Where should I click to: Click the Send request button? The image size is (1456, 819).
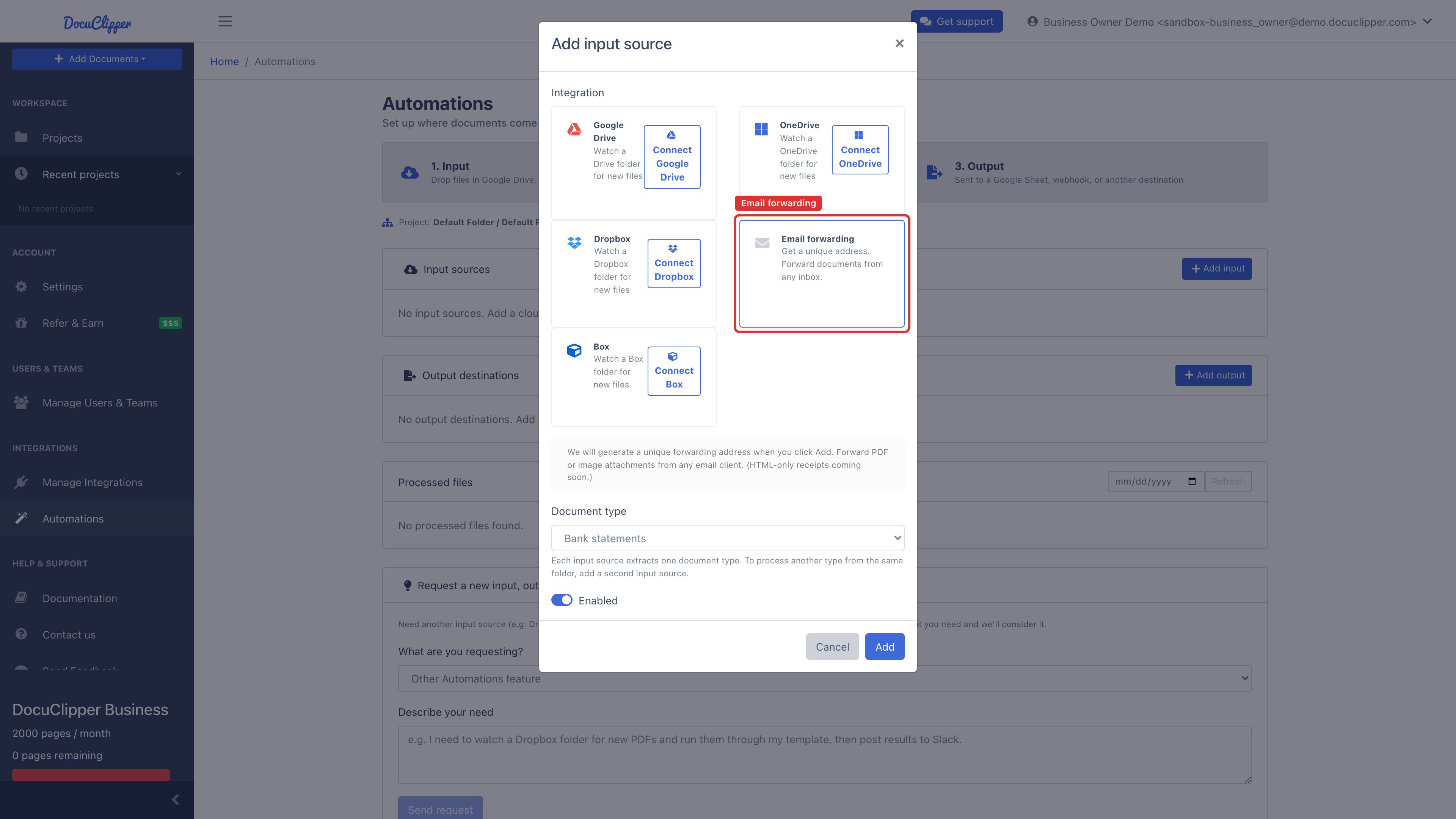tap(440, 809)
